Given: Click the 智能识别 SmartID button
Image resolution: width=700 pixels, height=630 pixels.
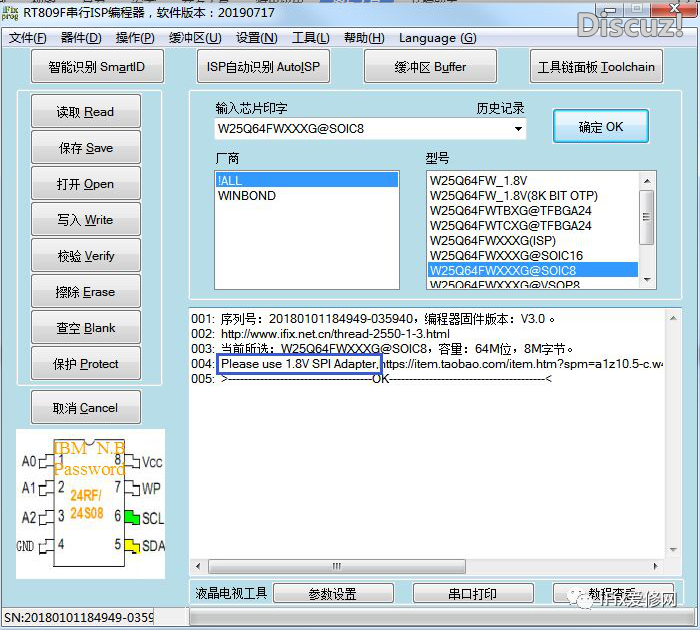Looking at the screenshot, I should coord(97,67).
